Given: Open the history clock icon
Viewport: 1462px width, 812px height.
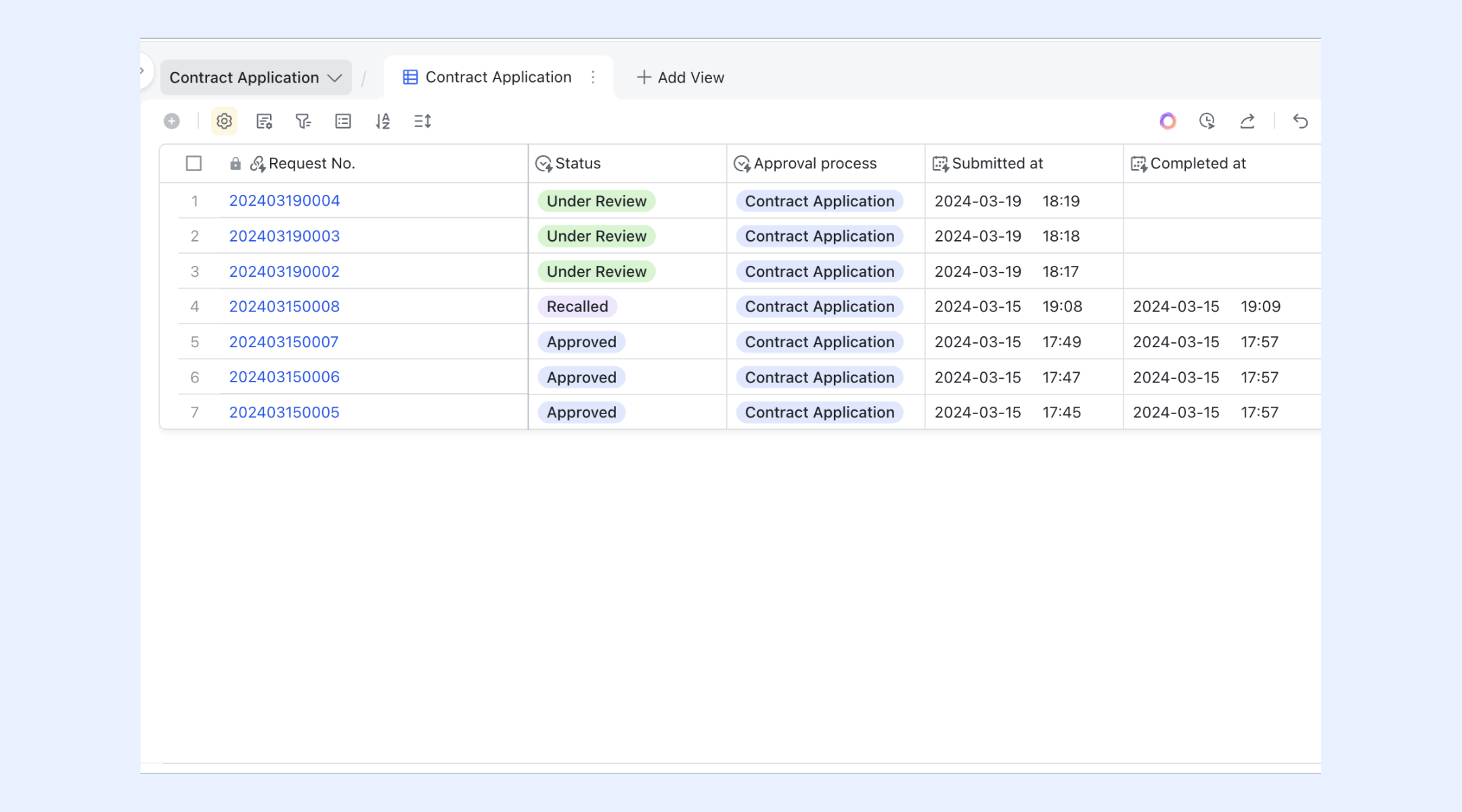Looking at the screenshot, I should tap(1208, 121).
